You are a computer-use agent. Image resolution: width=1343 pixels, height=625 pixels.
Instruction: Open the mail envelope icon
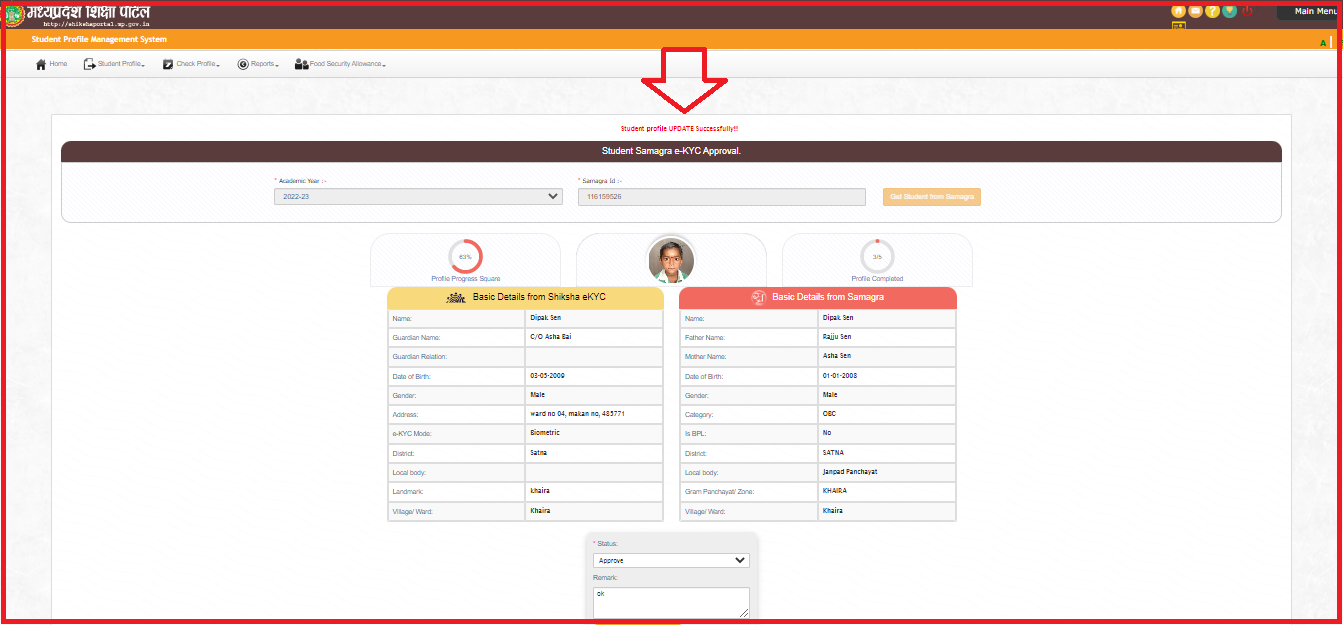pos(1195,11)
